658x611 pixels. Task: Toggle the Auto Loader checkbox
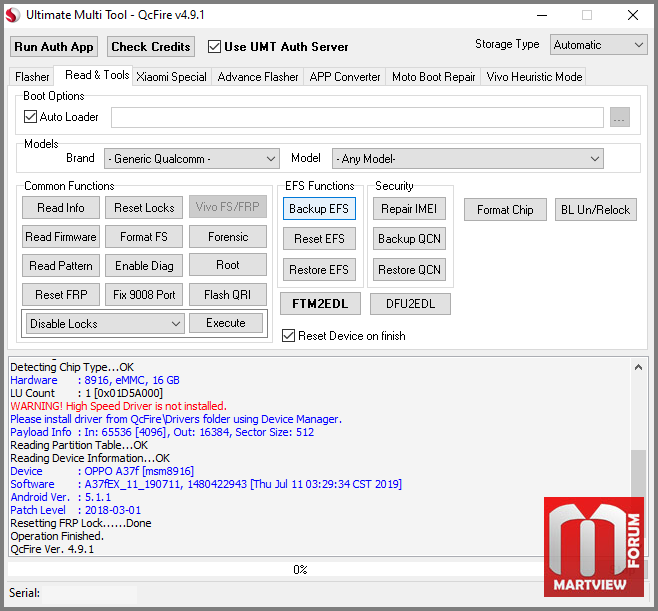tap(31, 117)
